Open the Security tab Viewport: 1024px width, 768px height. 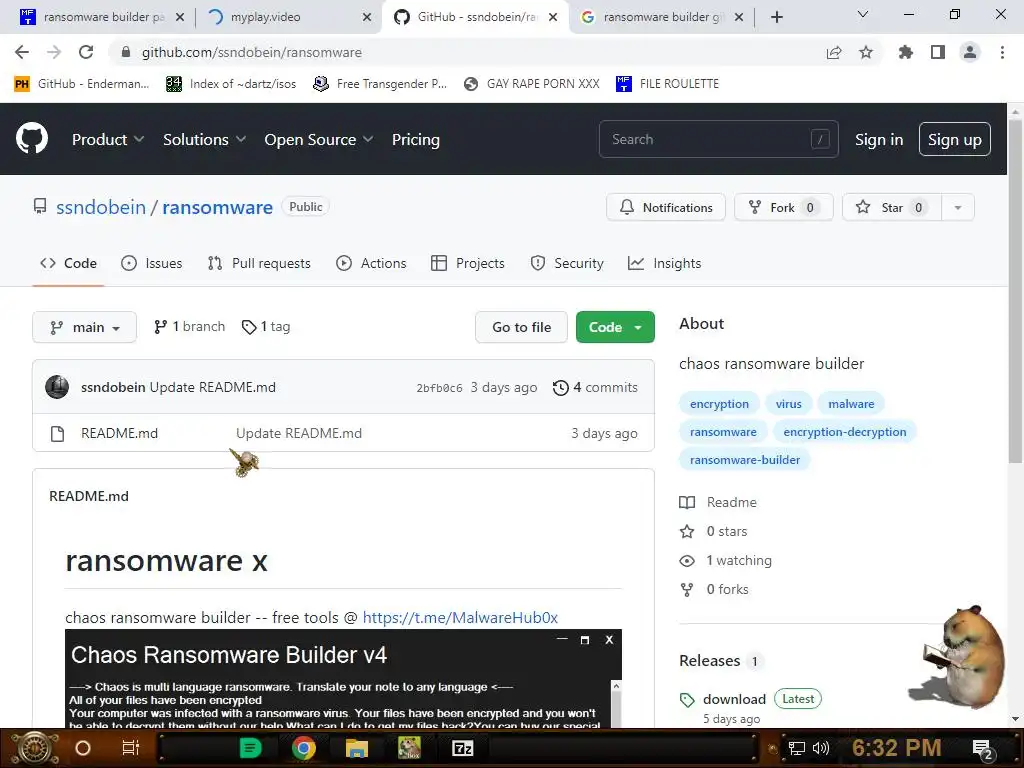[567, 263]
